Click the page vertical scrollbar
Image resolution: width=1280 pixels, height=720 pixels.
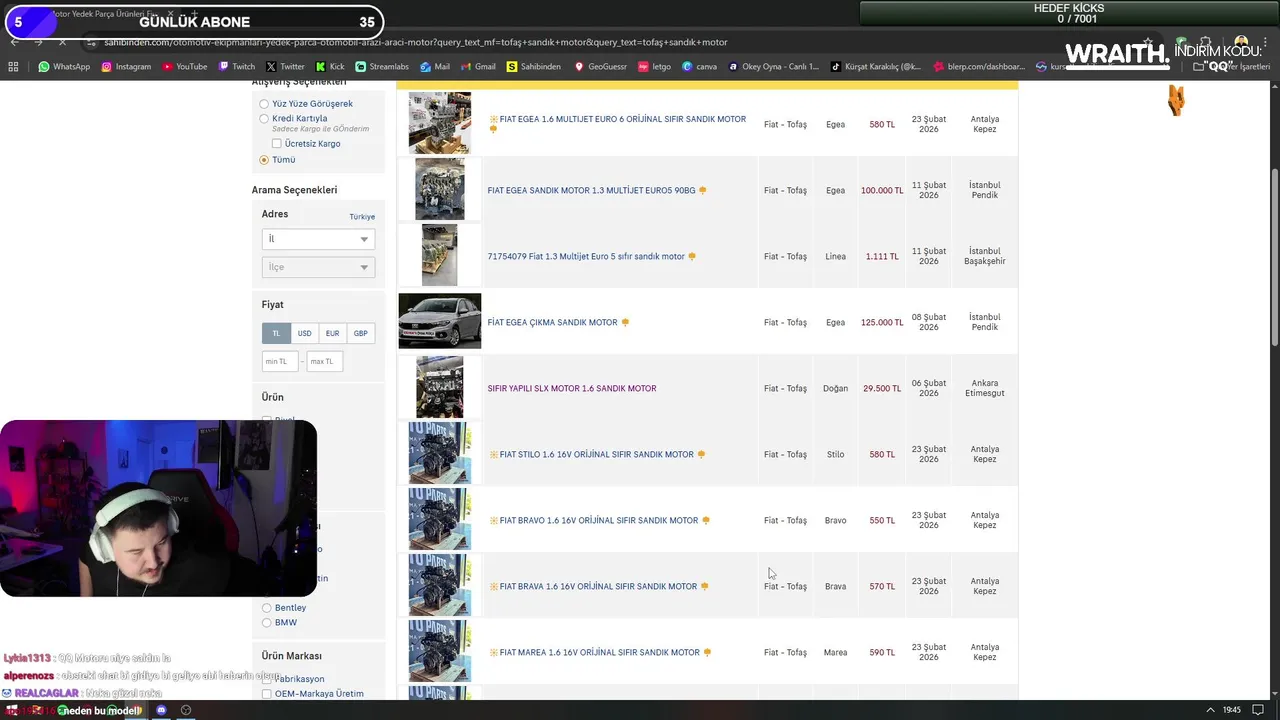pyautogui.click(x=1274, y=260)
